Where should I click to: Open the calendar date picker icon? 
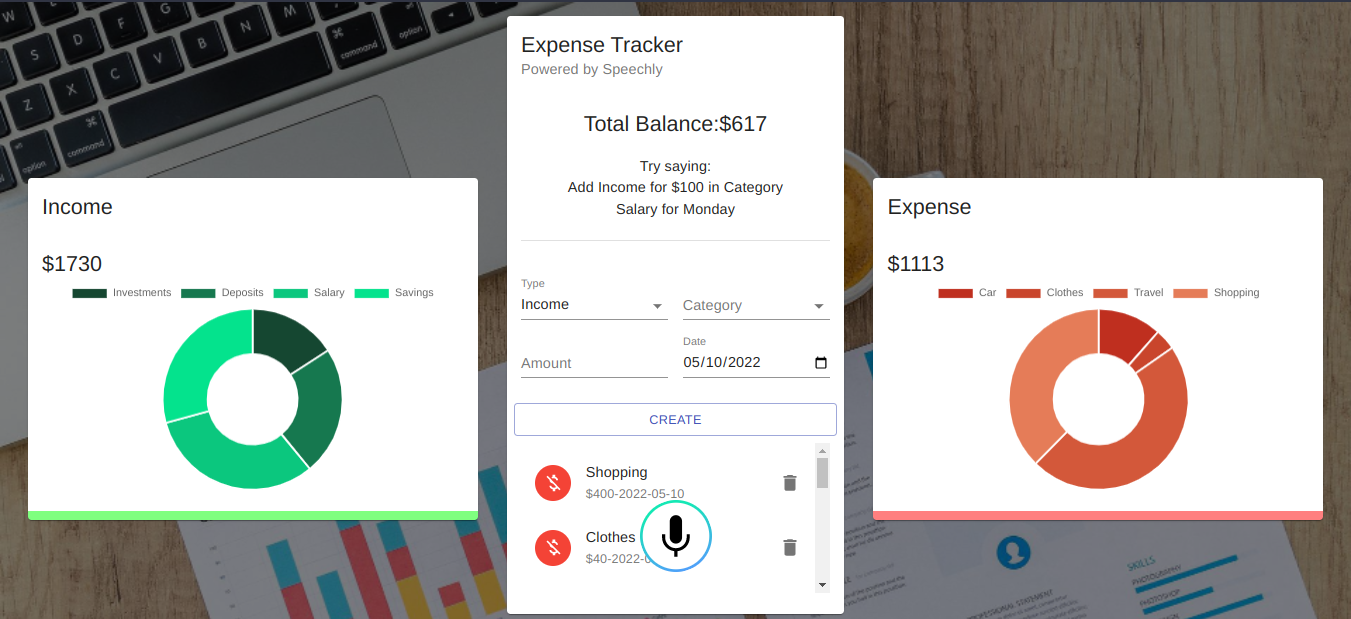822,362
